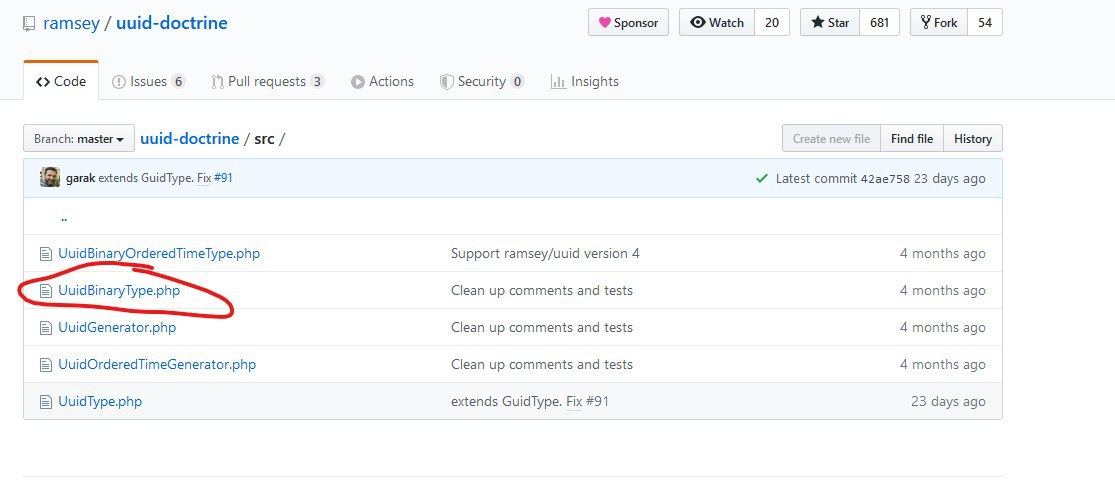Screen dimensions: 1115x499
Task: Open the commit hash 42ae758
Action: click(x=885, y=178)
